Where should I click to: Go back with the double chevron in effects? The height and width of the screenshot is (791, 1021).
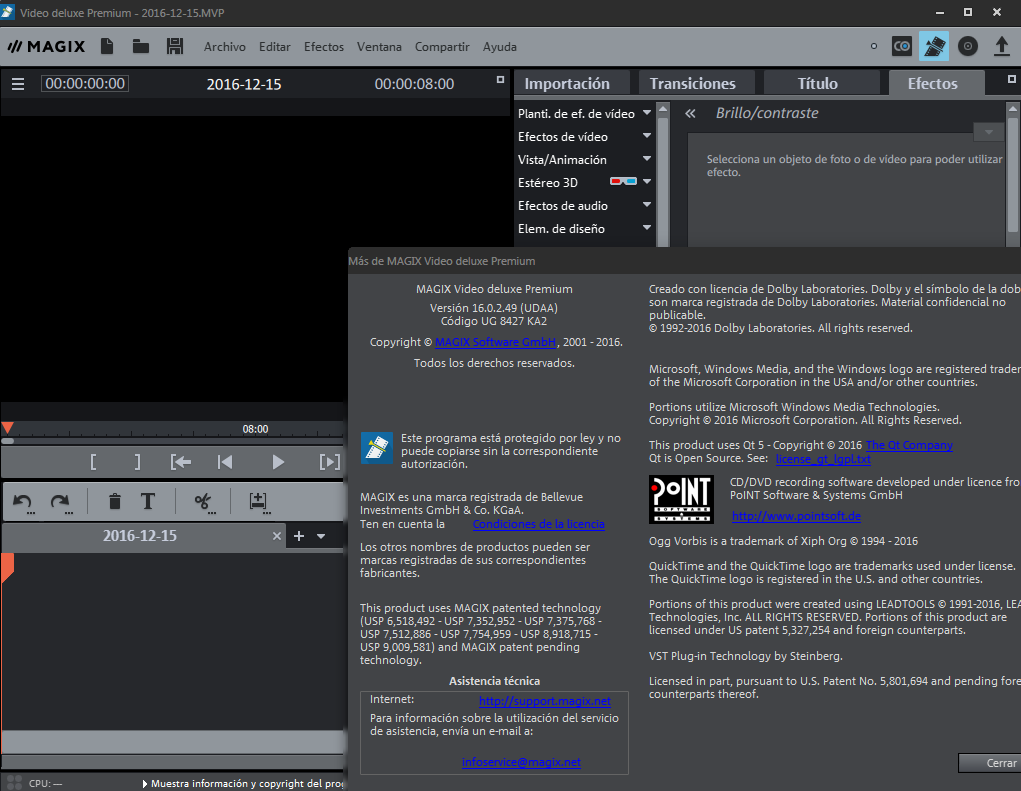coord(690,113)
